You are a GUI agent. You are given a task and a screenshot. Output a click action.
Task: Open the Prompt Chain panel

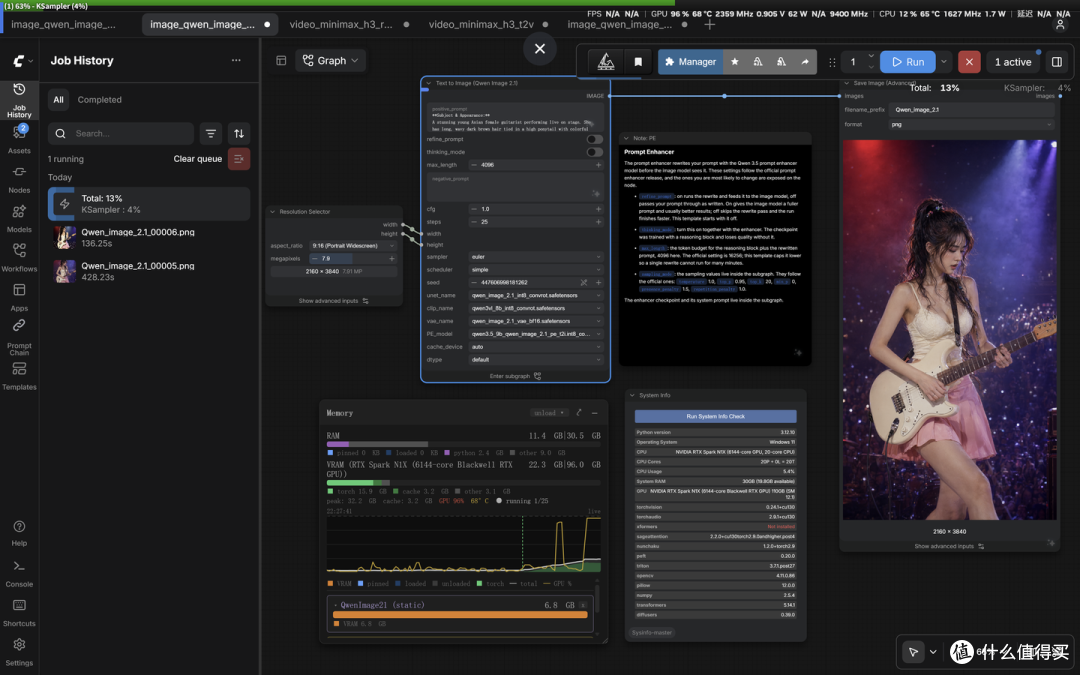[x=19, y=337]
